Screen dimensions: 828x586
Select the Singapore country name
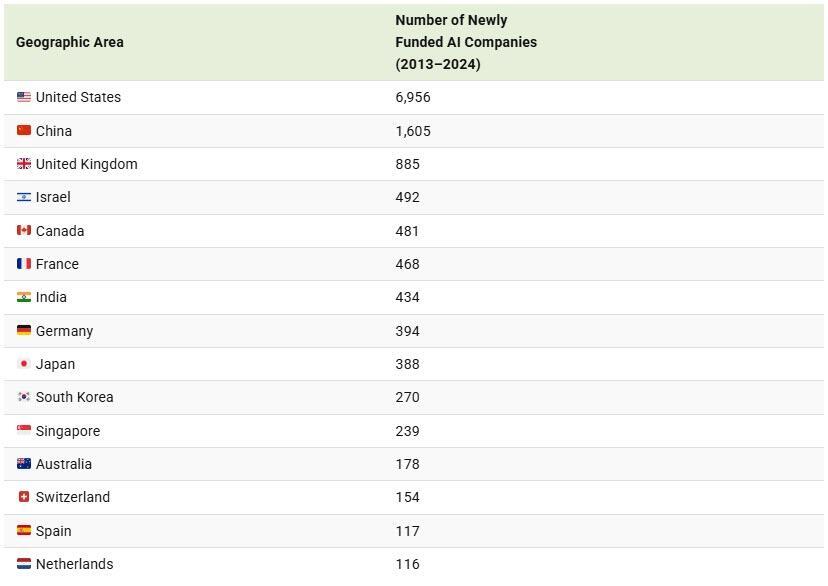coord(68,431)
